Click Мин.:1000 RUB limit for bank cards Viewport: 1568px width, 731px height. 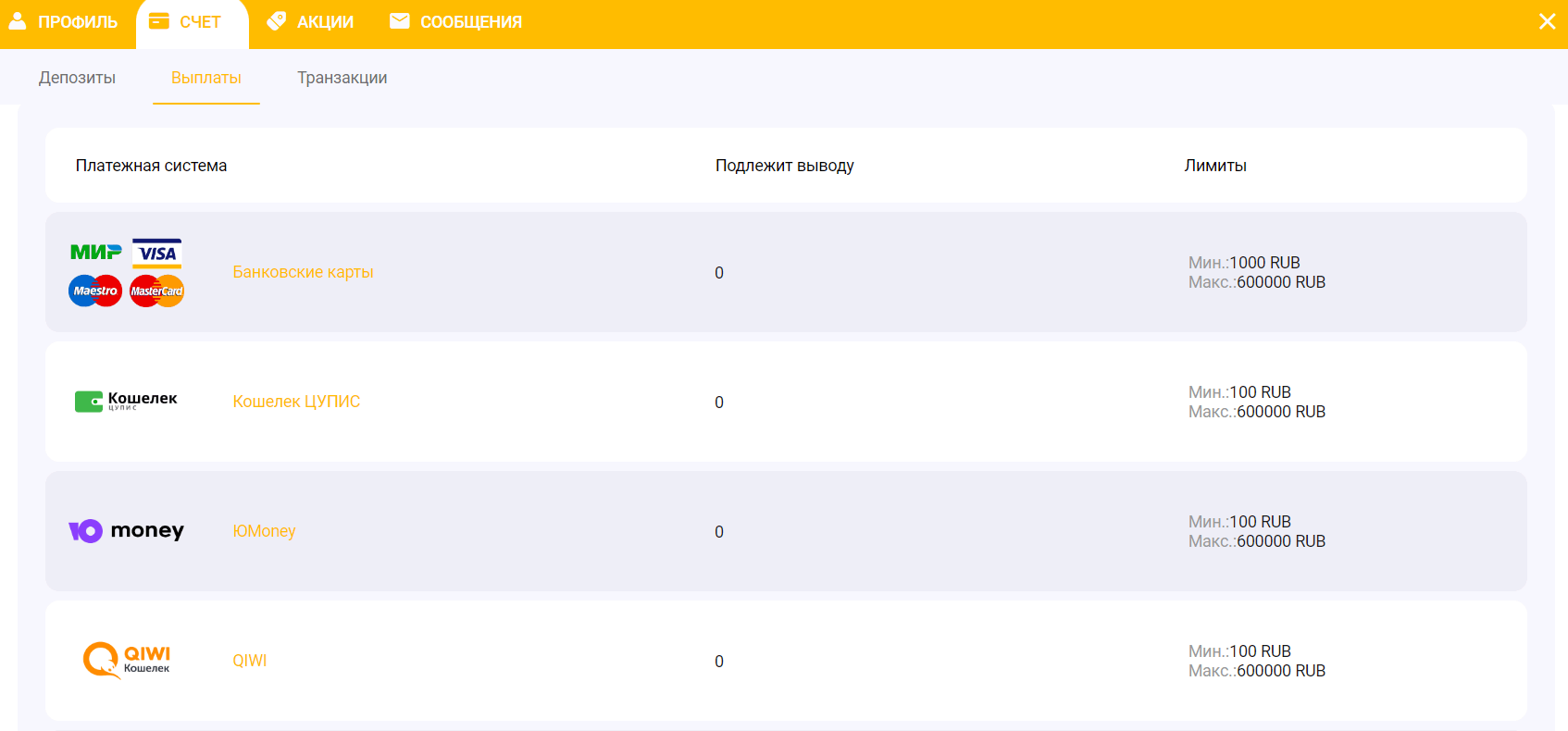click(1244, 263)
